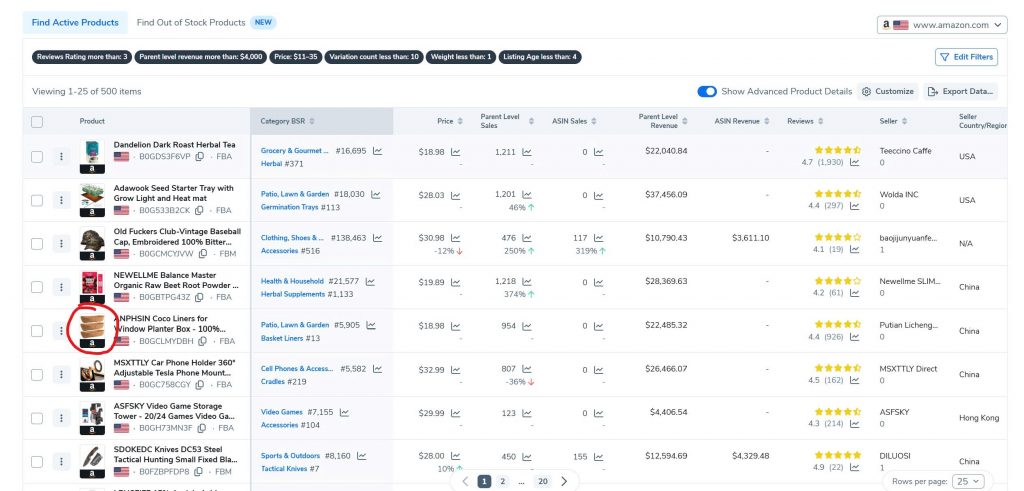Jump to page 20 in pagination
Viewport: 1024px width, 491px height.
(543, 481)
